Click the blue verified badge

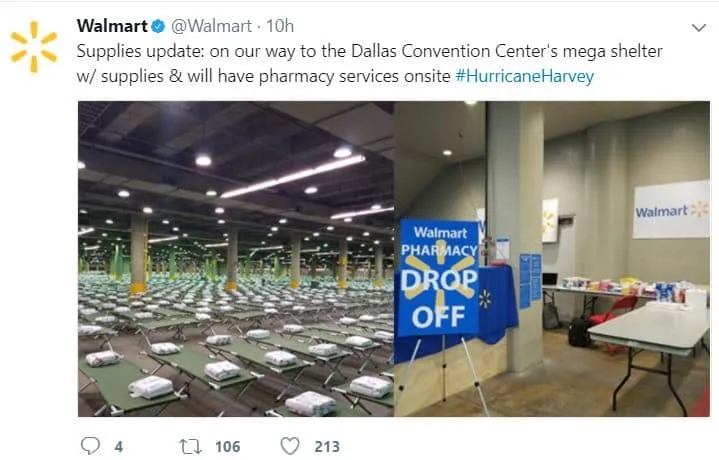158,26
